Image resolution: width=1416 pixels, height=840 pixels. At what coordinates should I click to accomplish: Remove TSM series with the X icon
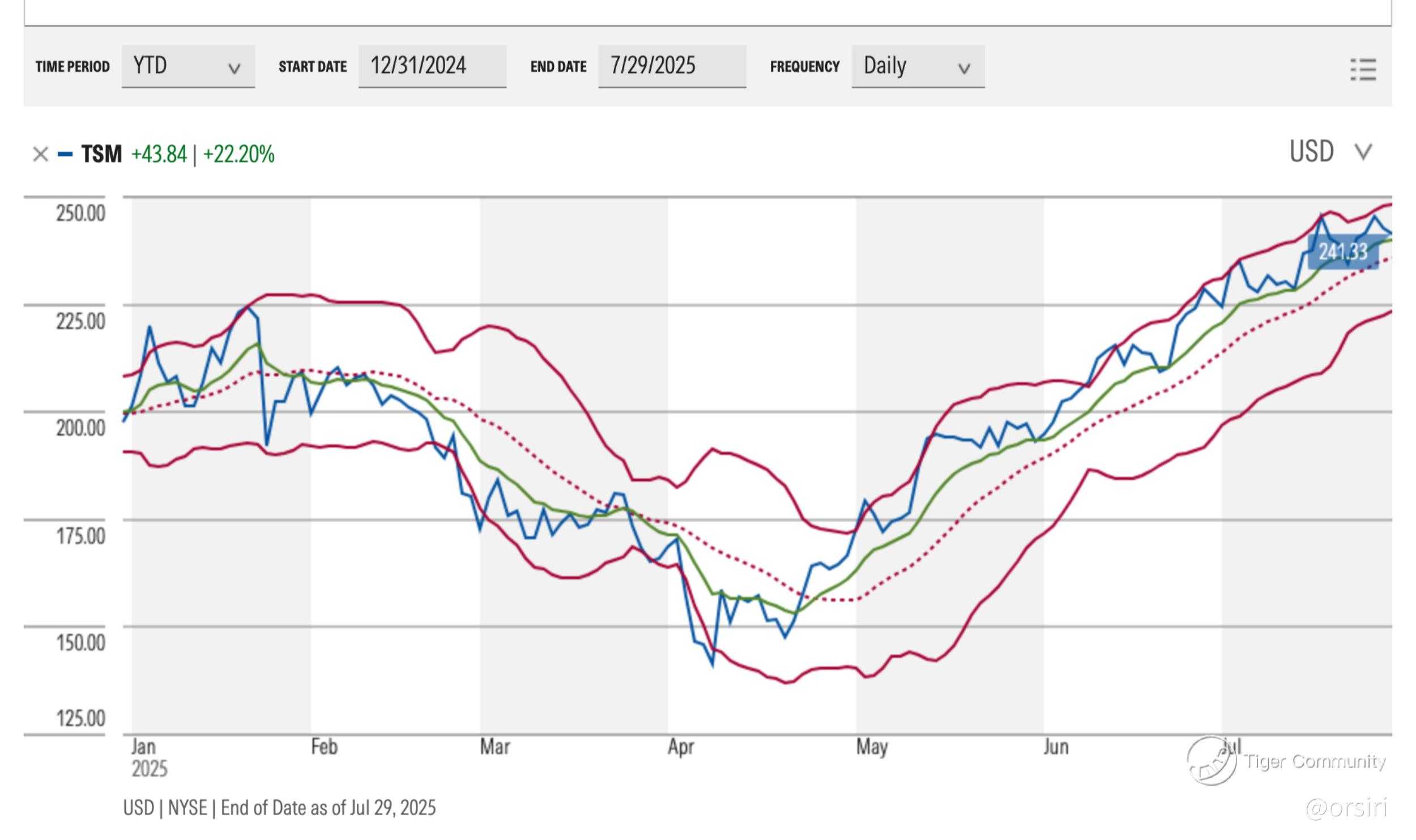tap(40, 154)
